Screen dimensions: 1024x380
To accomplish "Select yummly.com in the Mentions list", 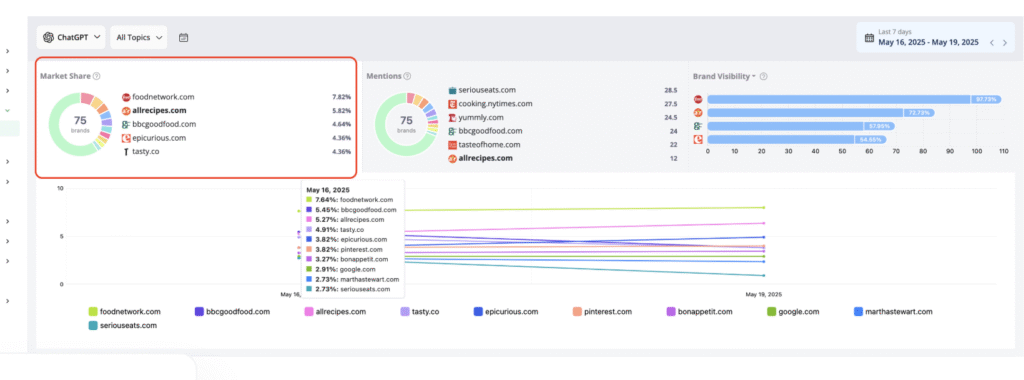I will pyautogui.click(x=481, y=118).
